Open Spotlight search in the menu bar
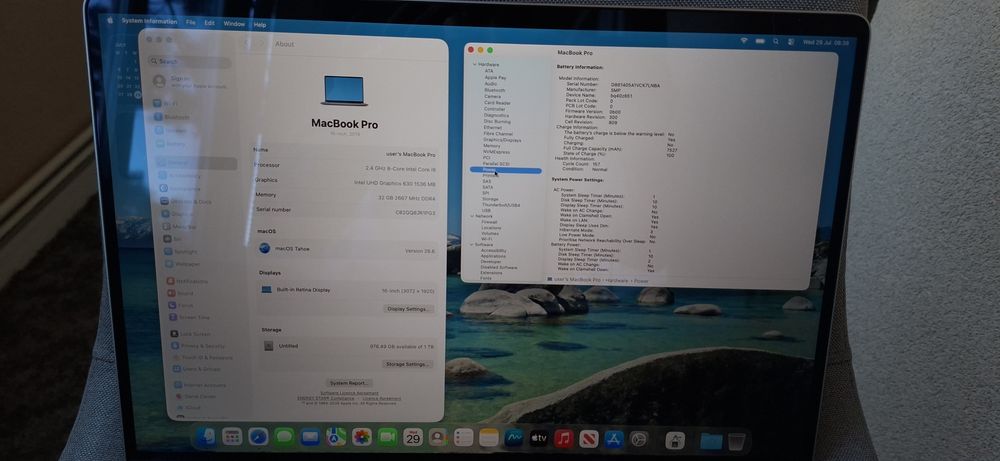1000x461 pixels. pyautogui.click(x=776, y=41)
